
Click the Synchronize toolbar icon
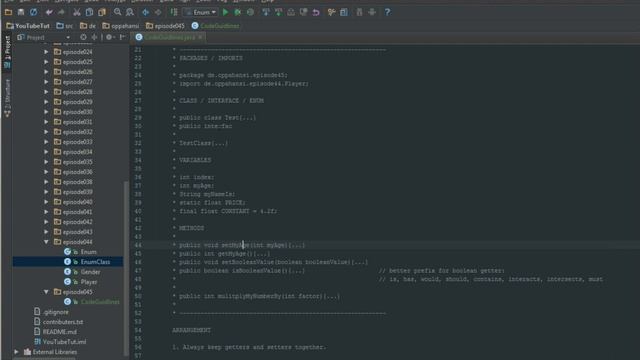coord(33,12)
